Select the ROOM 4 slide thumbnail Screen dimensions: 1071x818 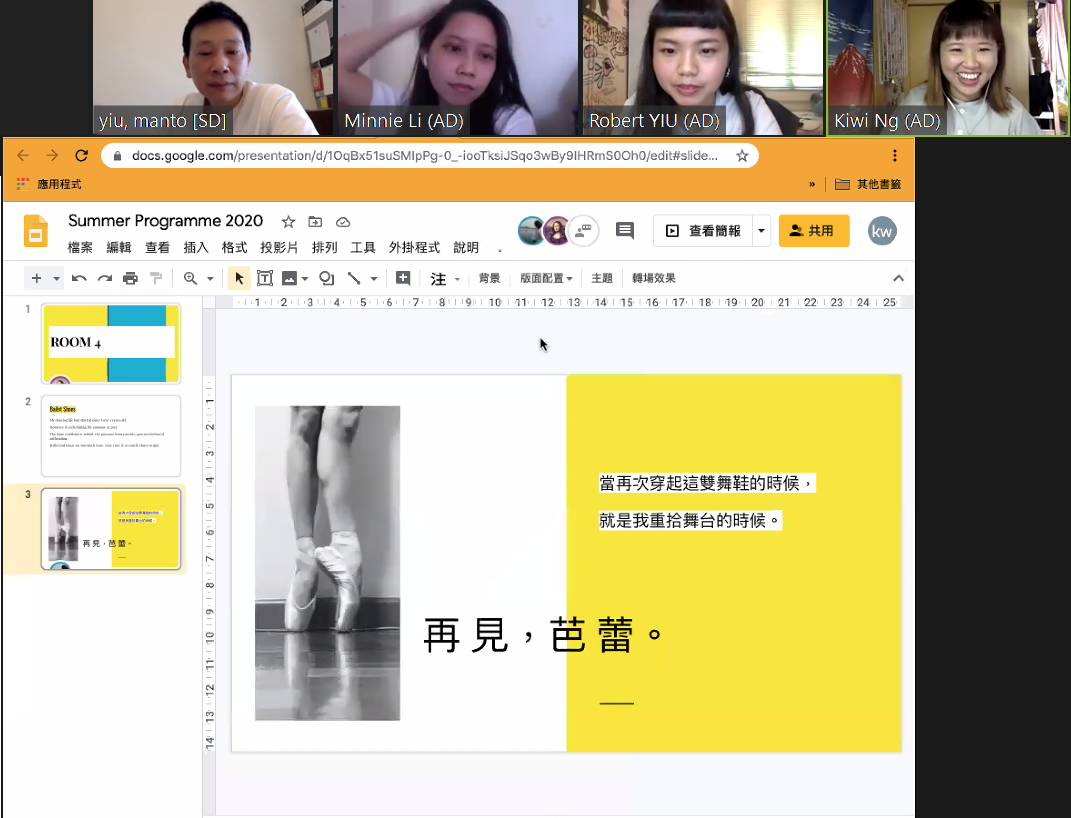tap(111, 343)
